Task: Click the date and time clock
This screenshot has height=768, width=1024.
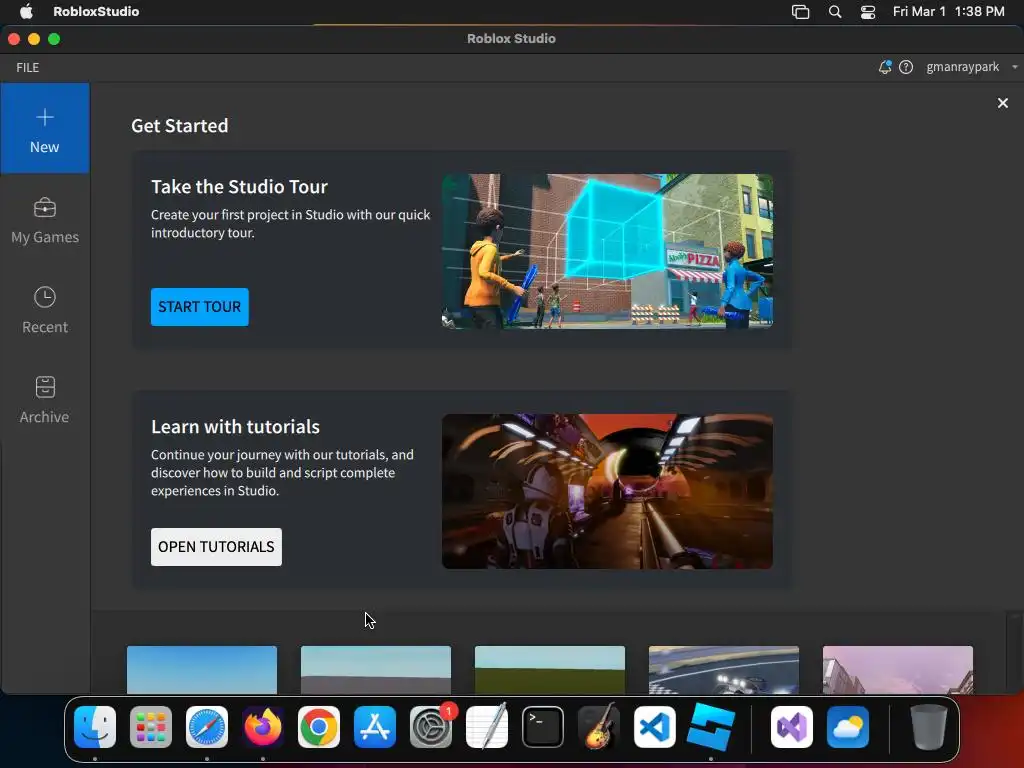Action: pos(948,11)
